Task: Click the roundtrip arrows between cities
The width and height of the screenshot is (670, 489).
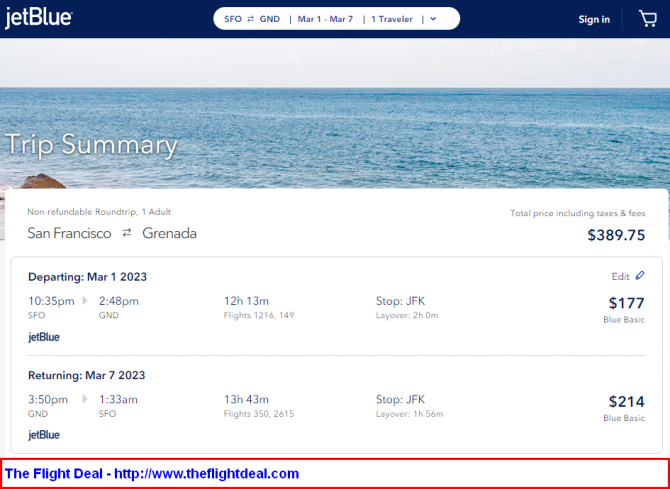Action: click(126, 233)
